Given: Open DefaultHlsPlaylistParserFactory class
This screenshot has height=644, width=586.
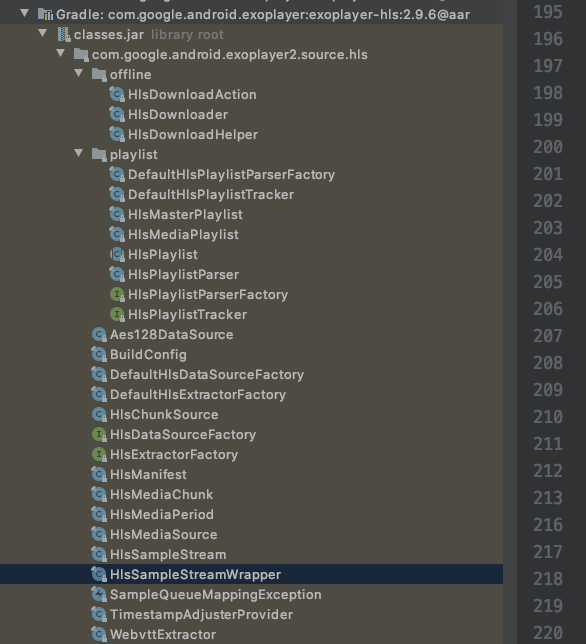Looking at the screenshot, I should click(x=231, y=175).
